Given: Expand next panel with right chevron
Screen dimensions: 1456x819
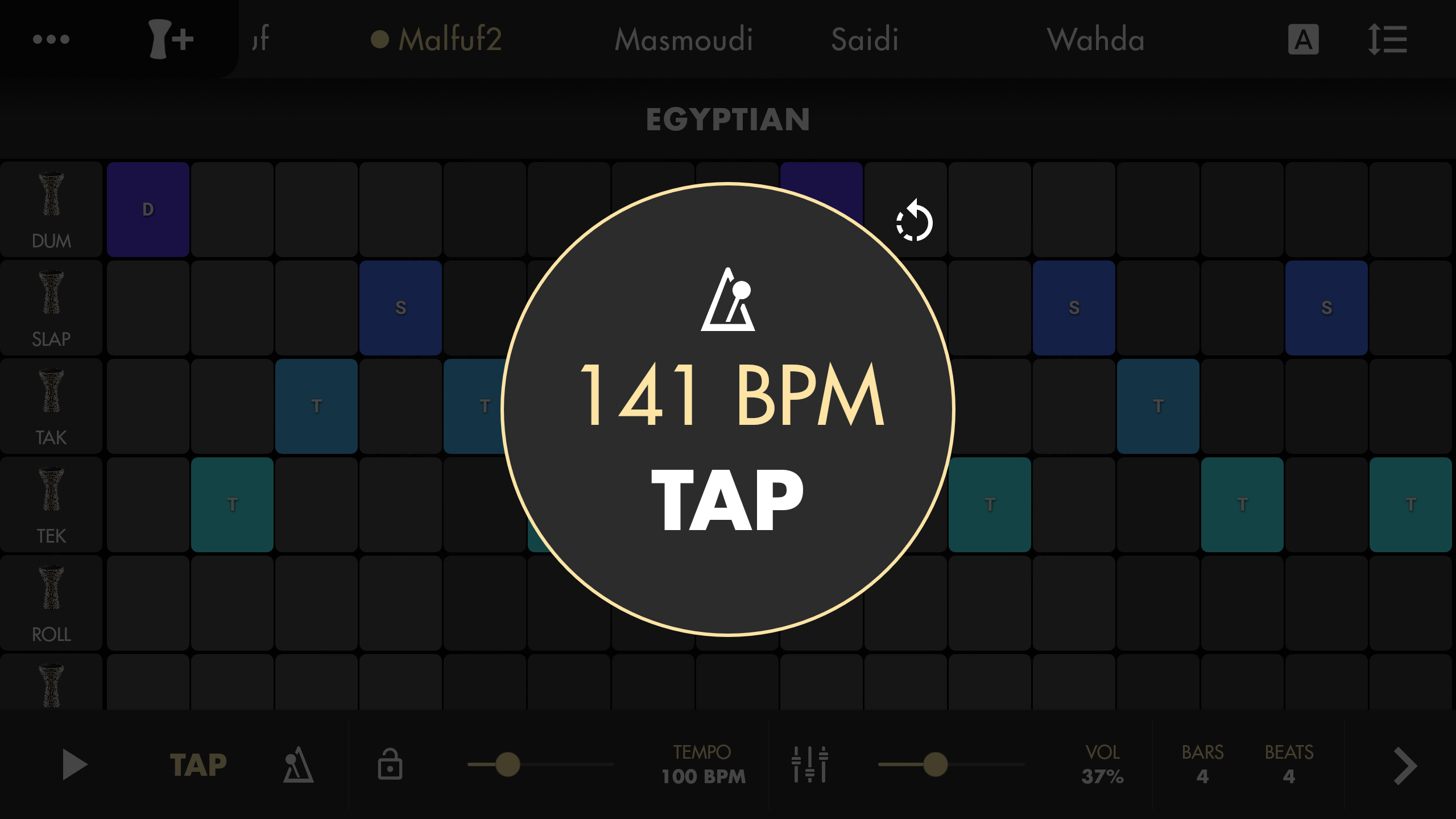Looking at the screenshot, I should point(1405,766).
